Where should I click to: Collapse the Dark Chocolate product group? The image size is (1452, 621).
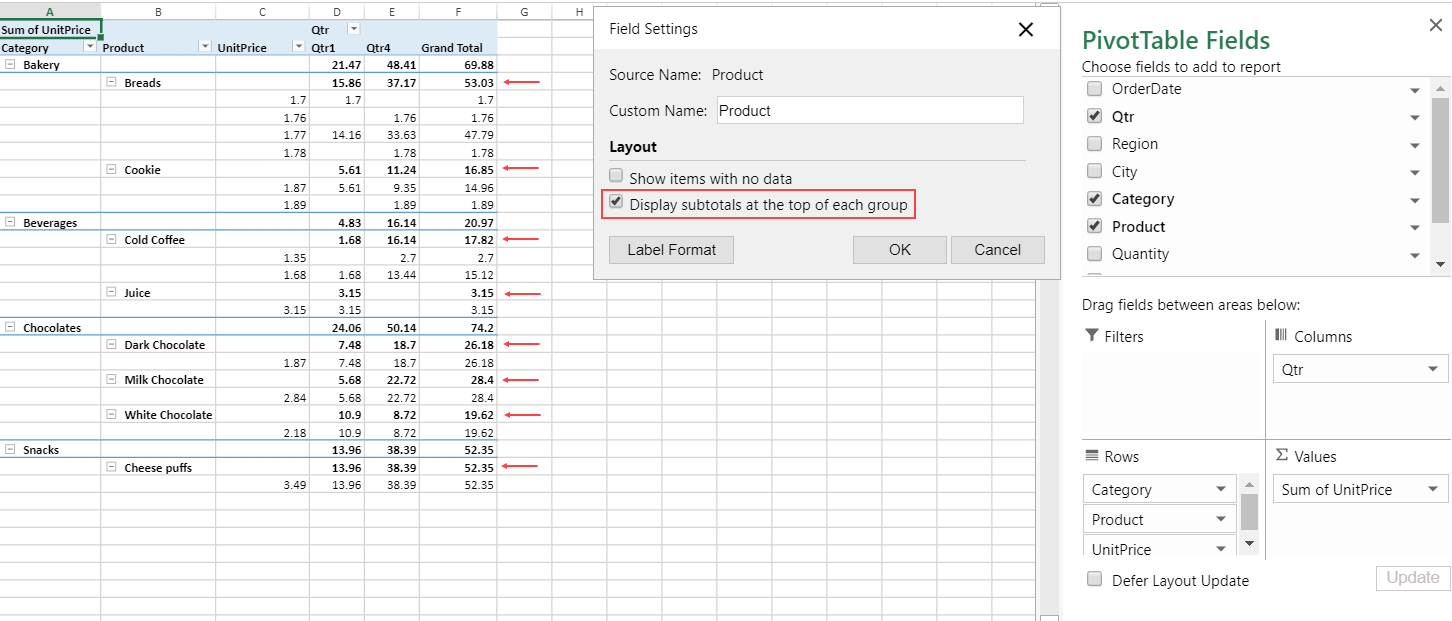(111, 345)
